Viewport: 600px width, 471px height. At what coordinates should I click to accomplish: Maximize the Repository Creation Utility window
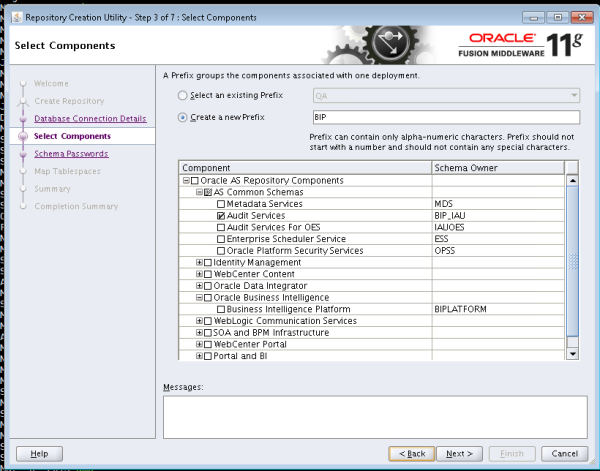tap(558, 18)
